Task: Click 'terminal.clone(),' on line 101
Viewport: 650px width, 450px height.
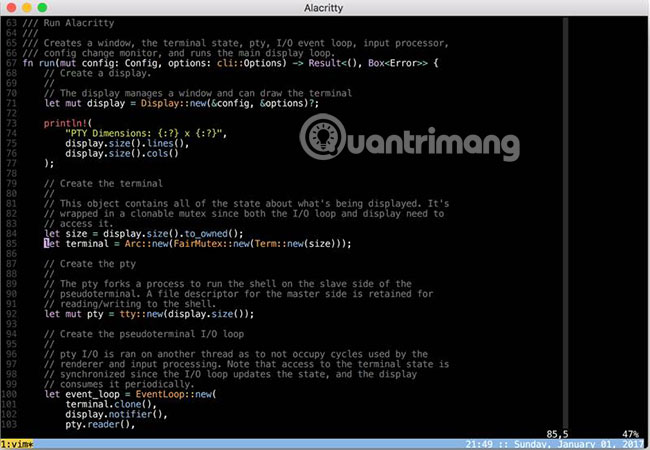Action: coord(111,404)
